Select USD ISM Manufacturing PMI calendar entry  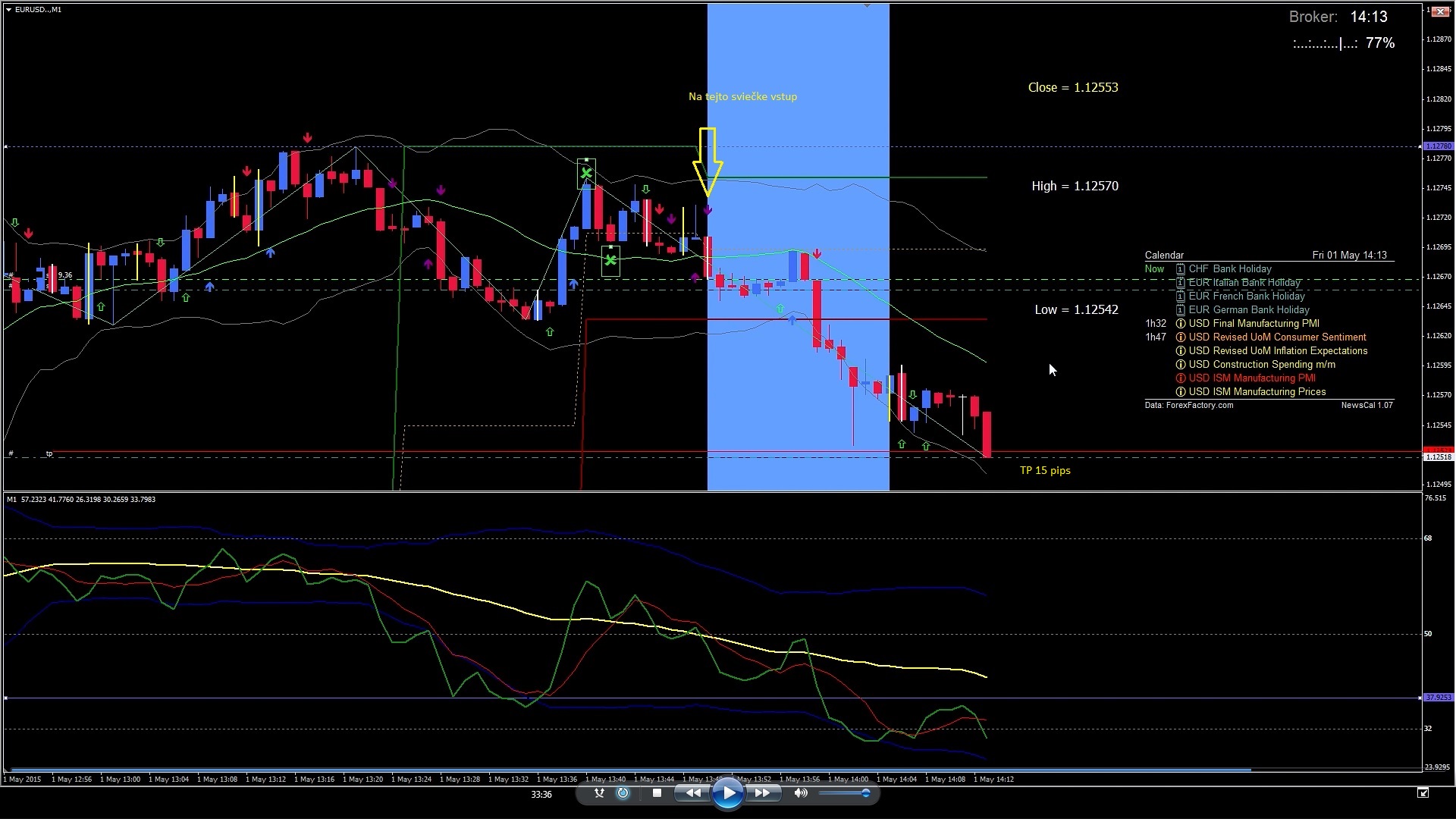click(1251, 378)
